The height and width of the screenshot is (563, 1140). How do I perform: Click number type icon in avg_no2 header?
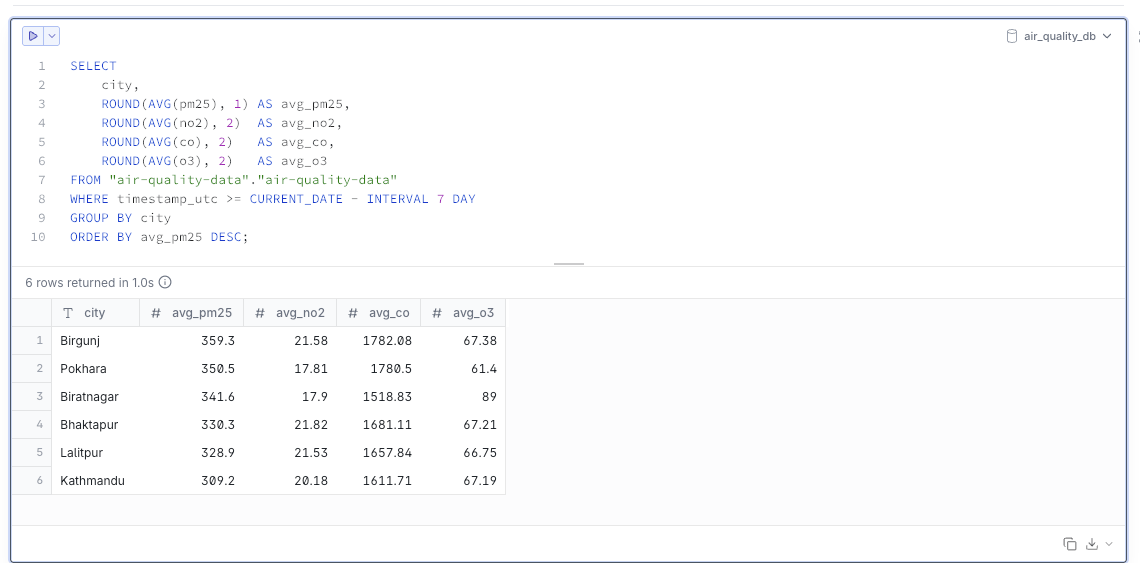[260, 313]
